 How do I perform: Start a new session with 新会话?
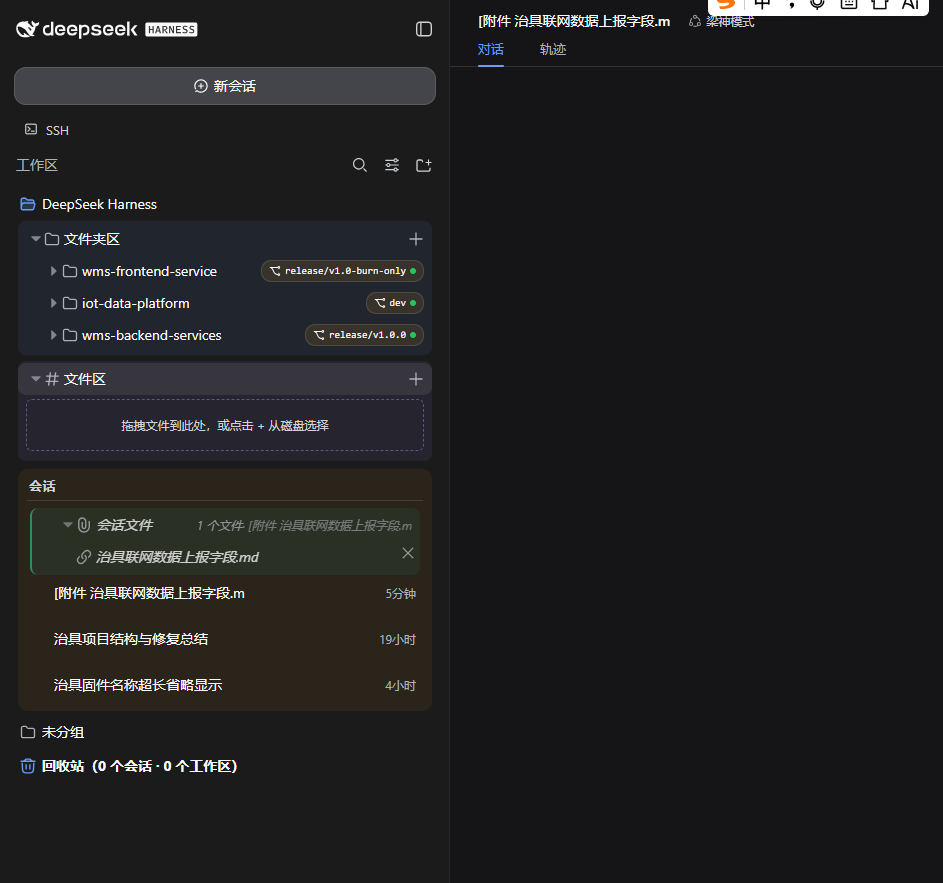click(225, 86)
